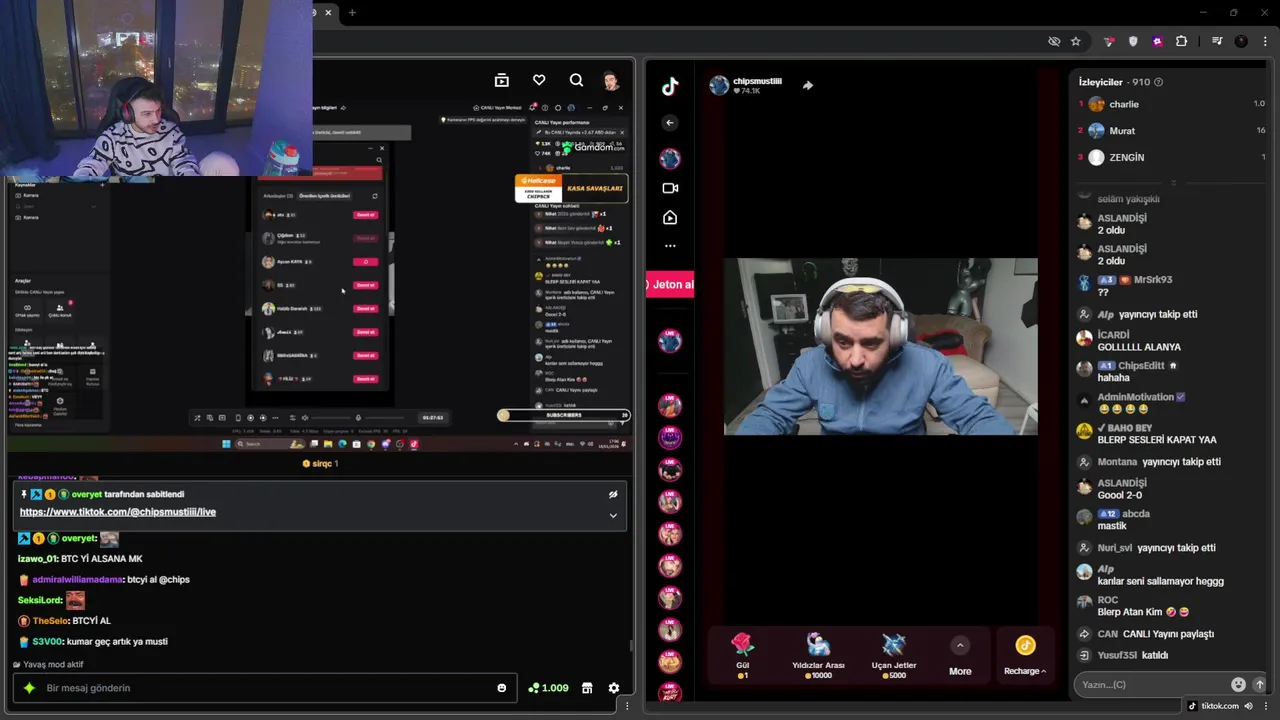Screen dimensions: 1280x720
Task: Click the ChipsEdittt username in TikTok chat
Action: coord(1141,366)
